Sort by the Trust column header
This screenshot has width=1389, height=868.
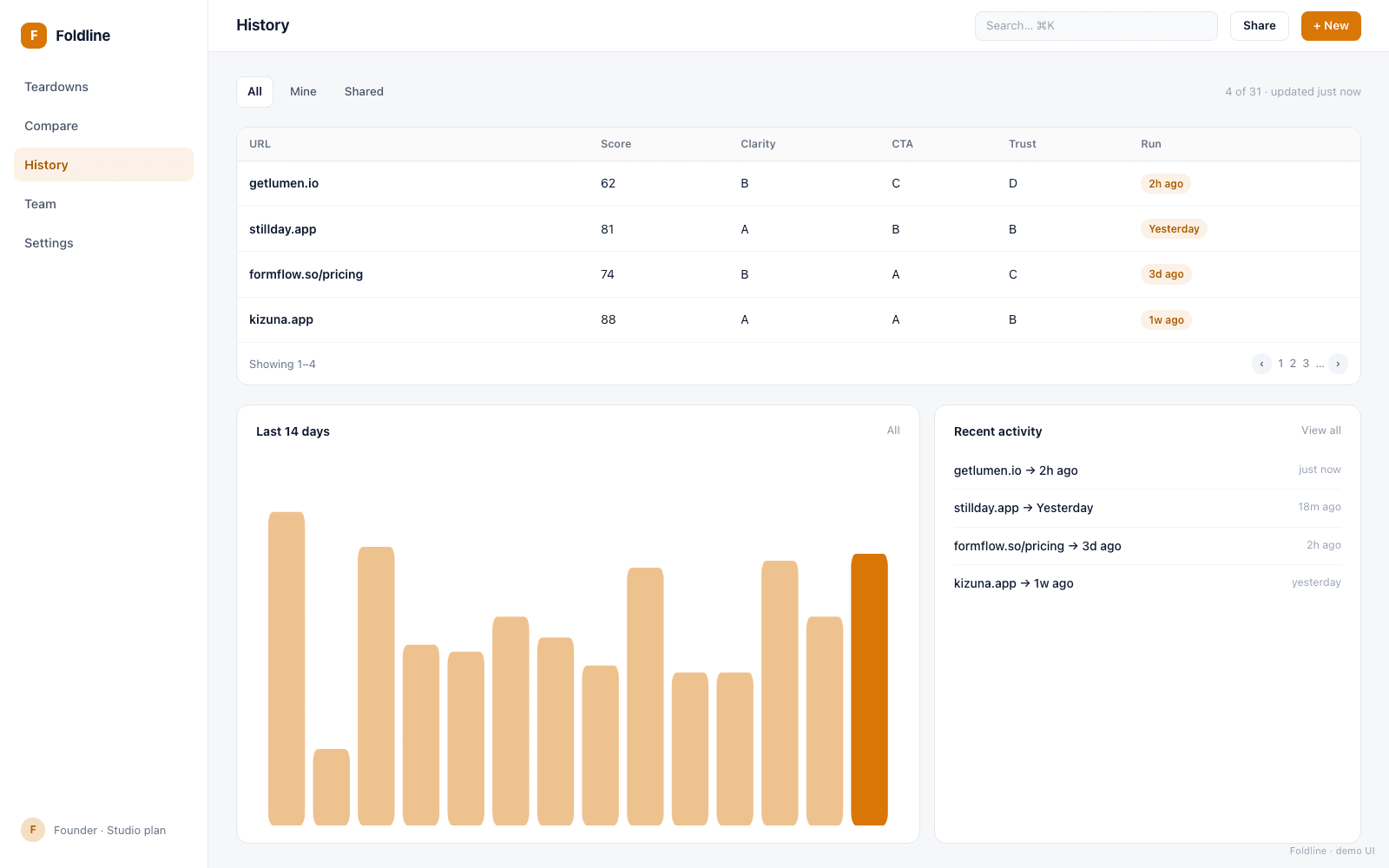coord(1023,144)
